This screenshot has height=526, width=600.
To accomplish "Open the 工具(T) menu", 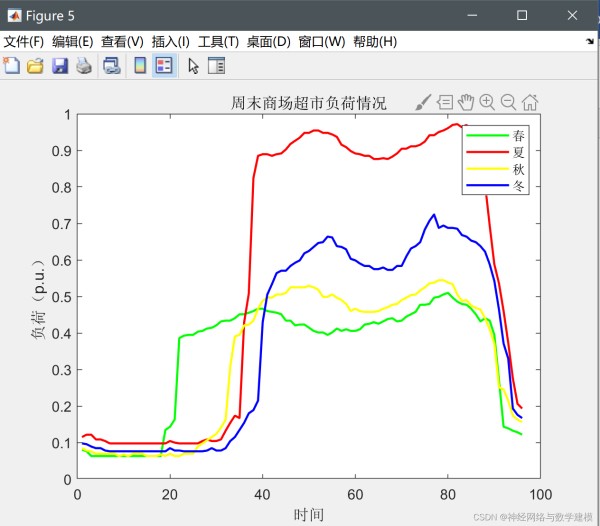I will (218, 41).
